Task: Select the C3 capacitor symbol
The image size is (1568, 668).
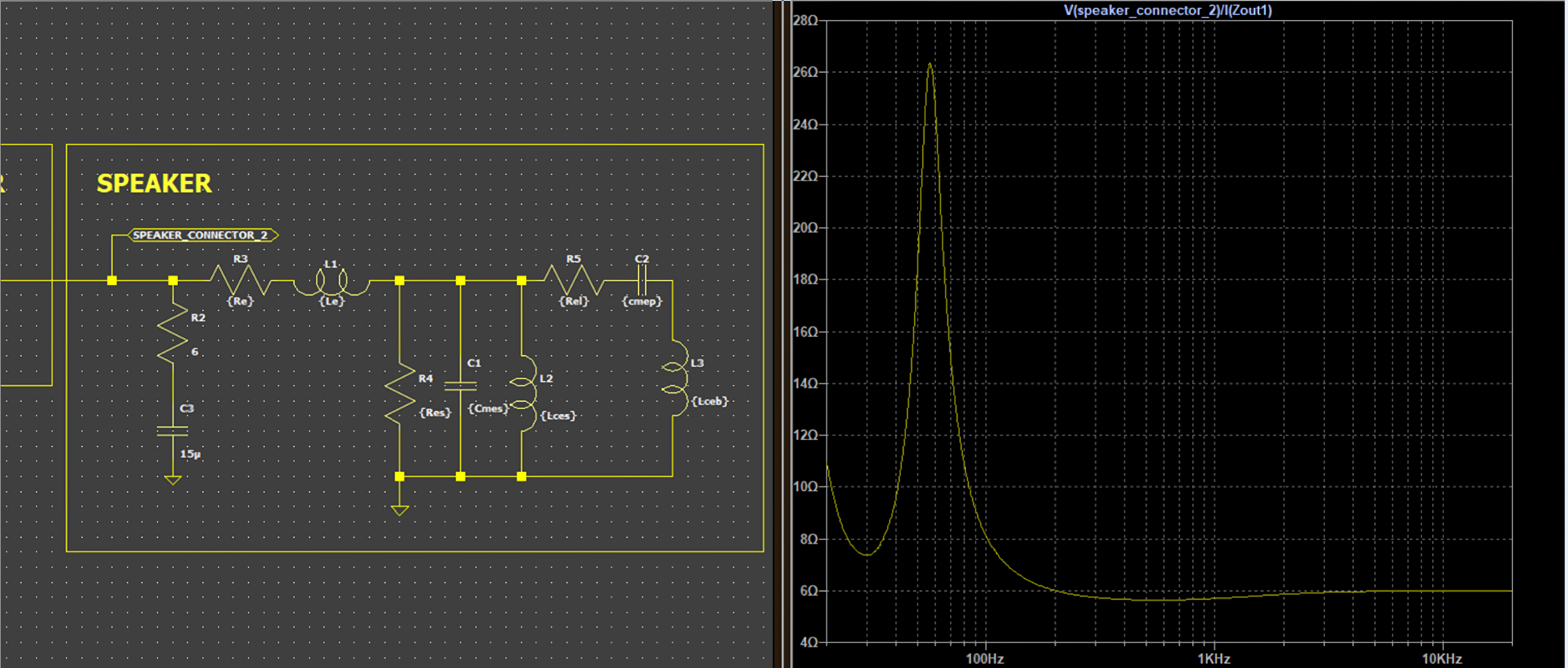Action: (x=172, y=431)
